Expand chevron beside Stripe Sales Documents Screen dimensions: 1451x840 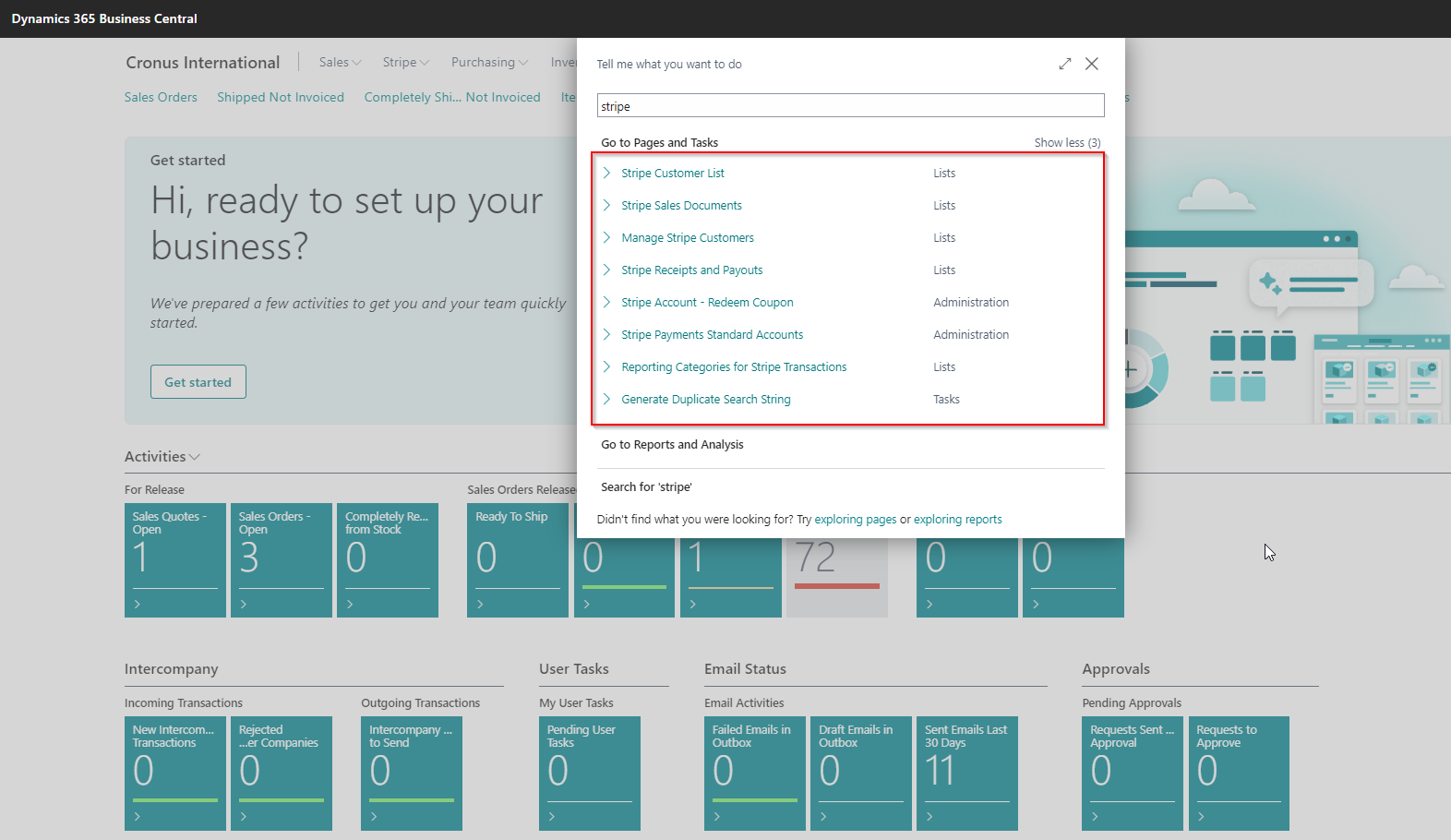point(606,205)
